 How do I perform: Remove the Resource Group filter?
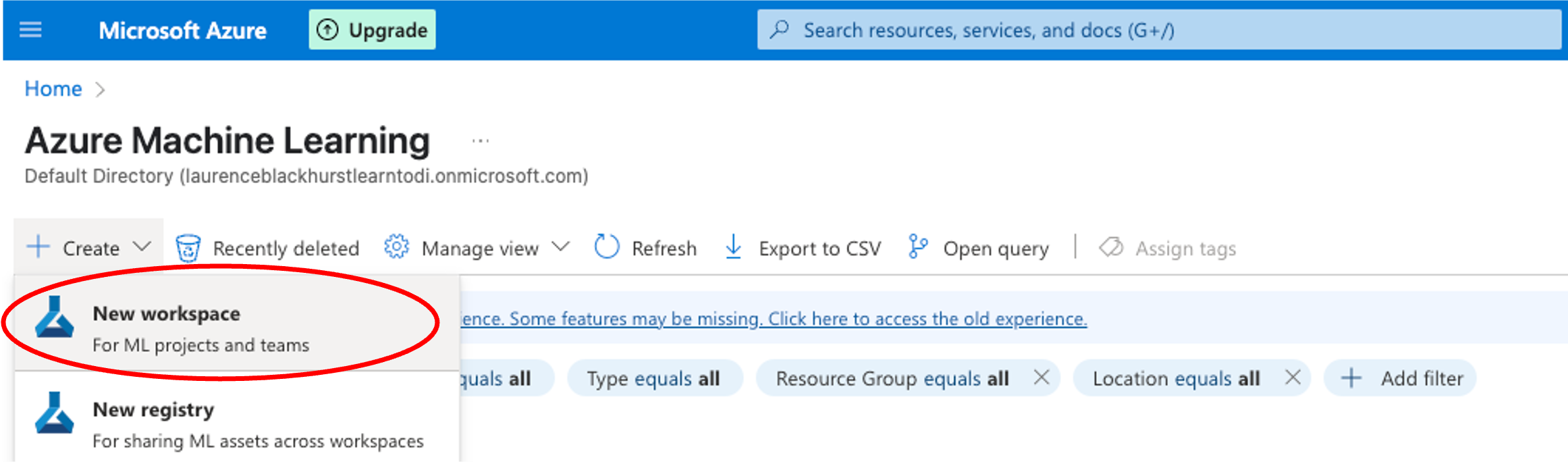1042,377
